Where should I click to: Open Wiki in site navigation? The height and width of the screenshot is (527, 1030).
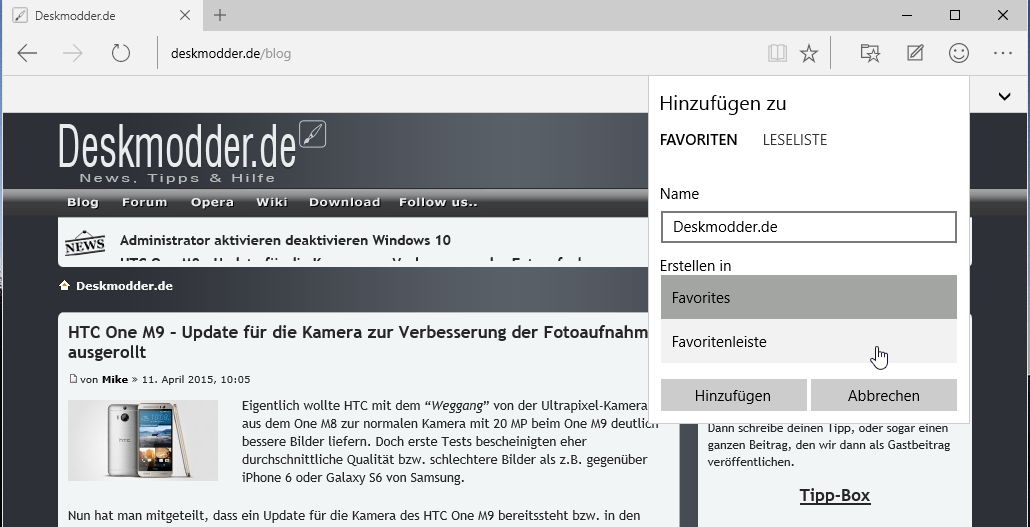coord(272,202)
